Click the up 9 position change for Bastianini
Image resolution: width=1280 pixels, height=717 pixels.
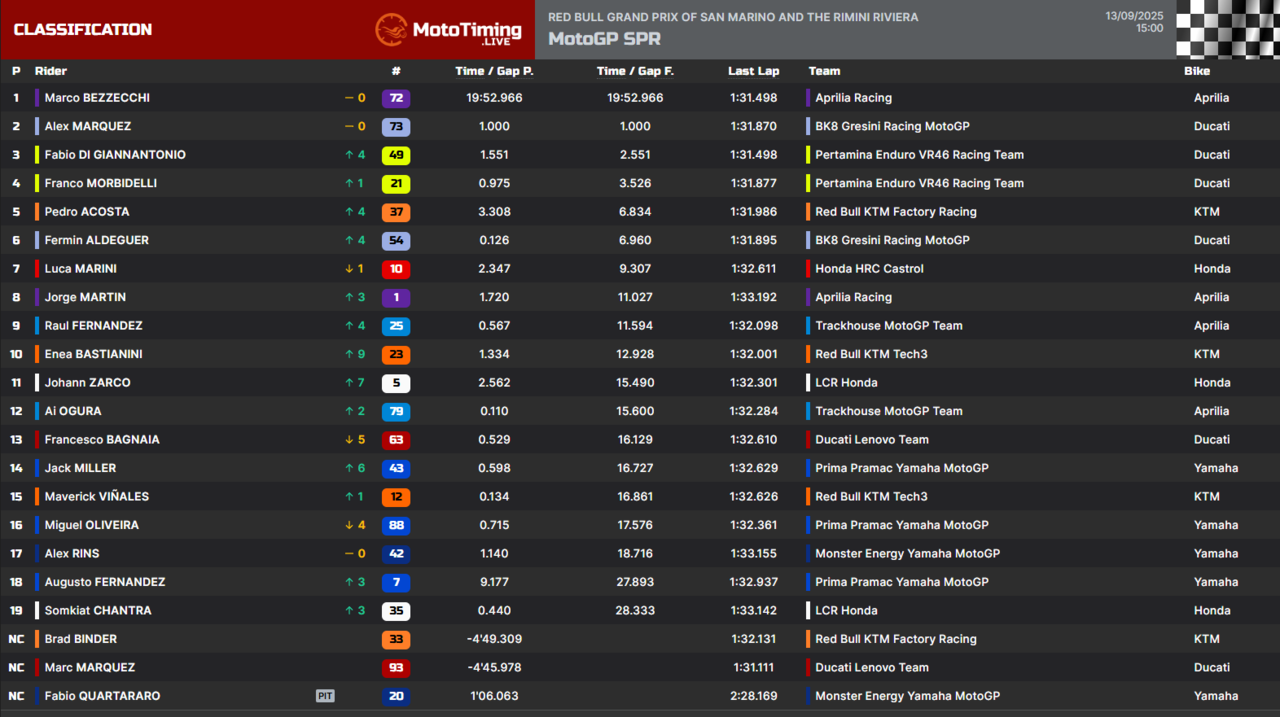[355, 354]
